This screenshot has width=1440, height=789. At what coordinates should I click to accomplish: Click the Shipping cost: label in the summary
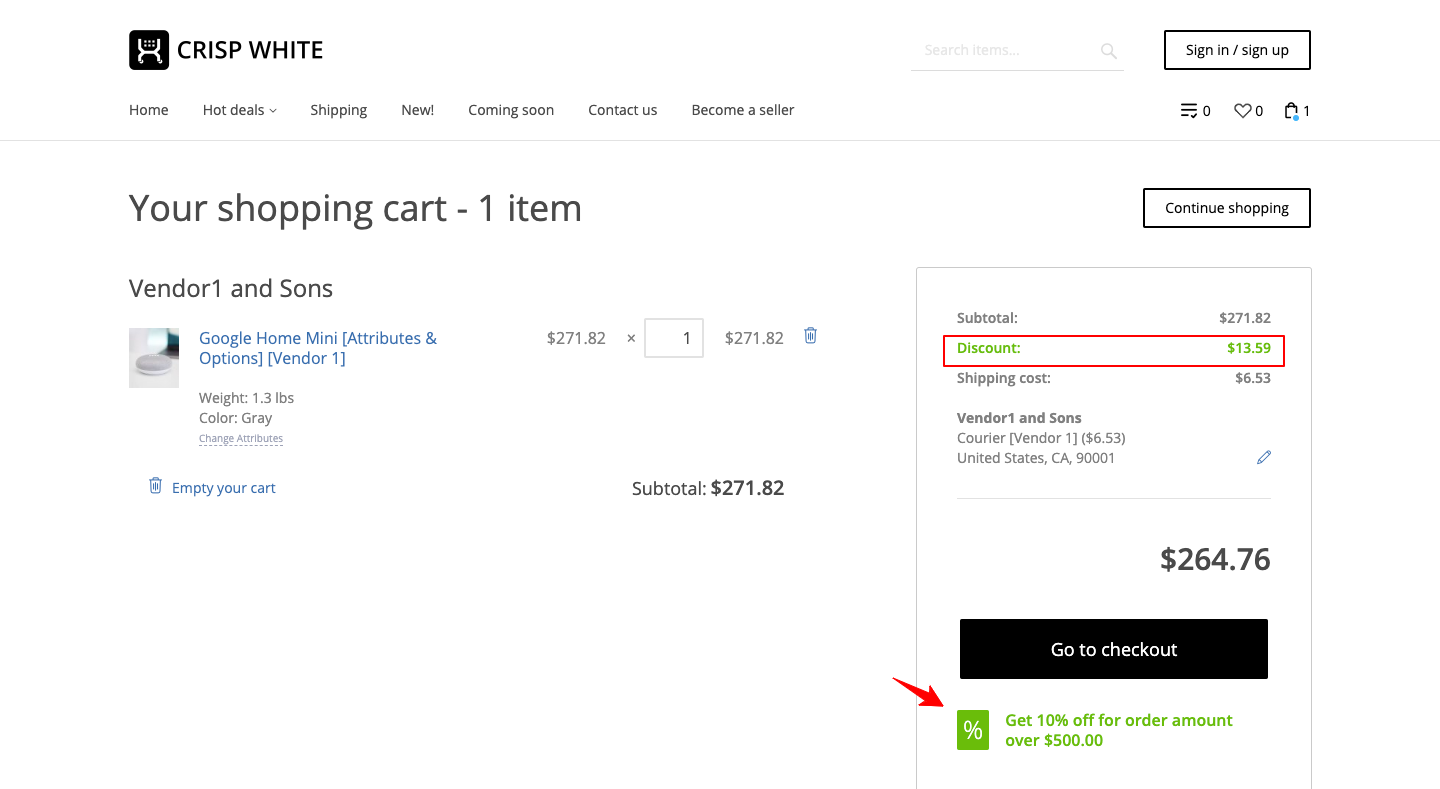click(1004, 378)
